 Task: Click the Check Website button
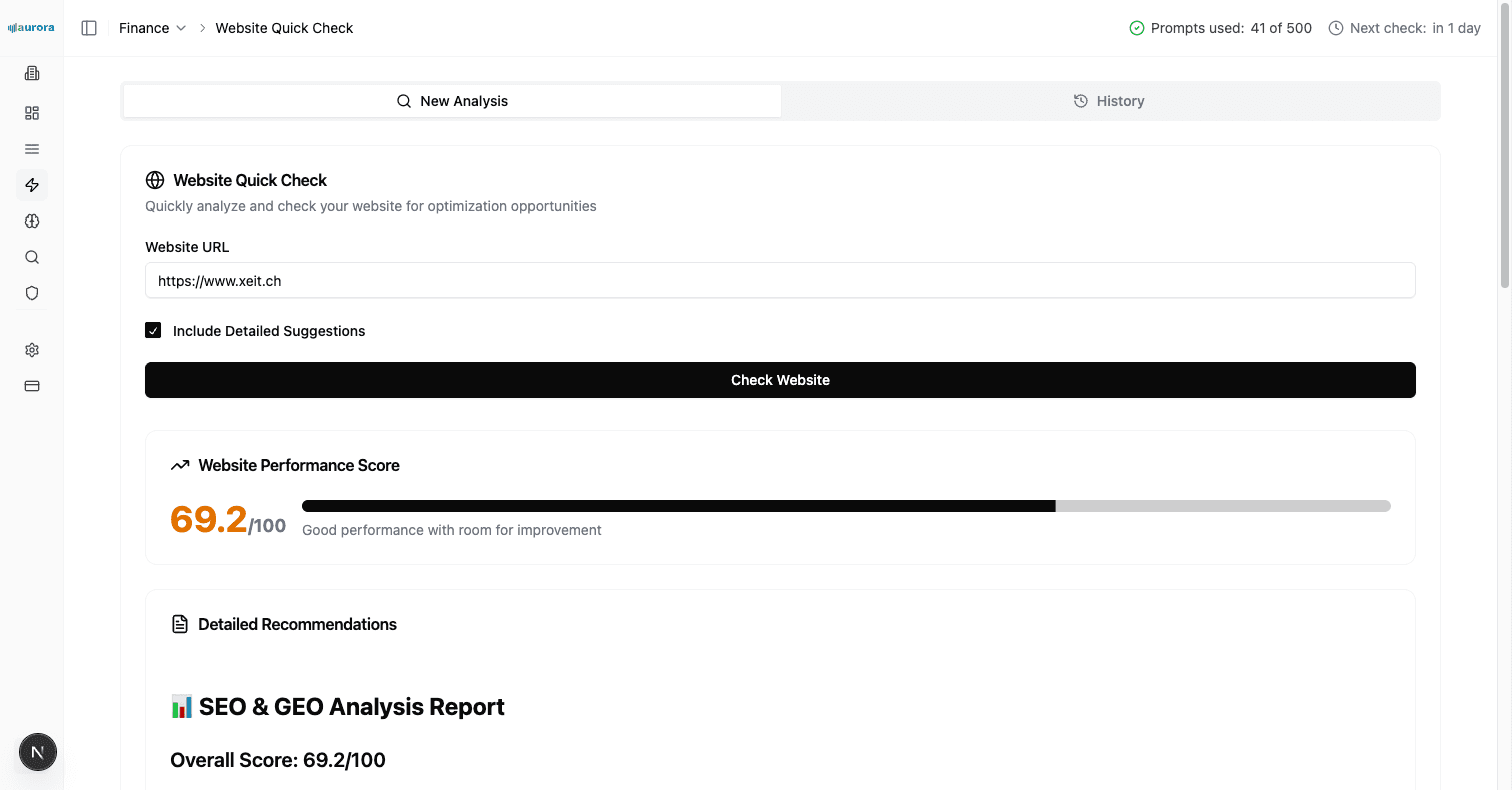(780, 380)
